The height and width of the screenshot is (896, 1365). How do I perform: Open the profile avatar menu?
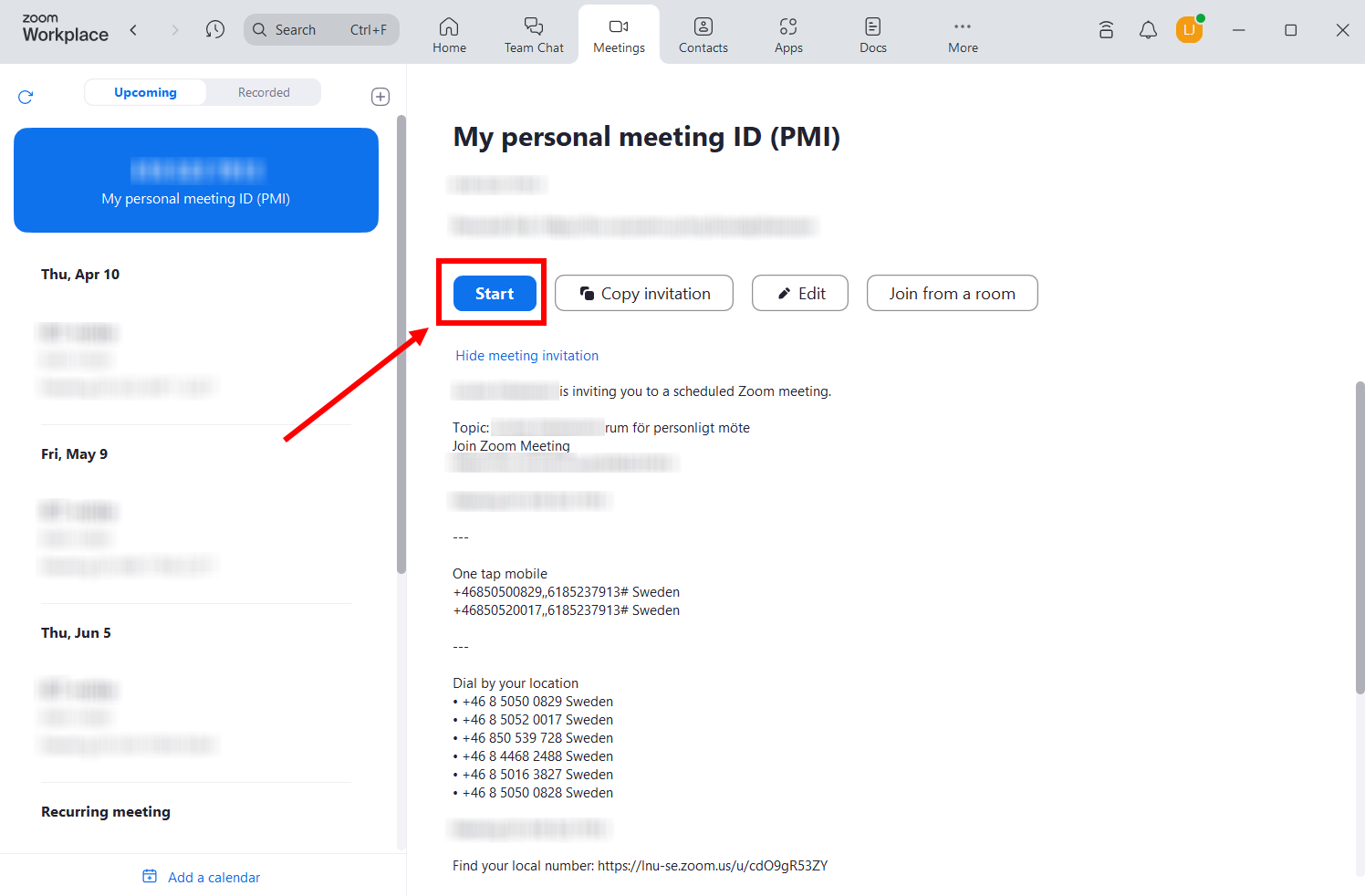(1190, 30)
